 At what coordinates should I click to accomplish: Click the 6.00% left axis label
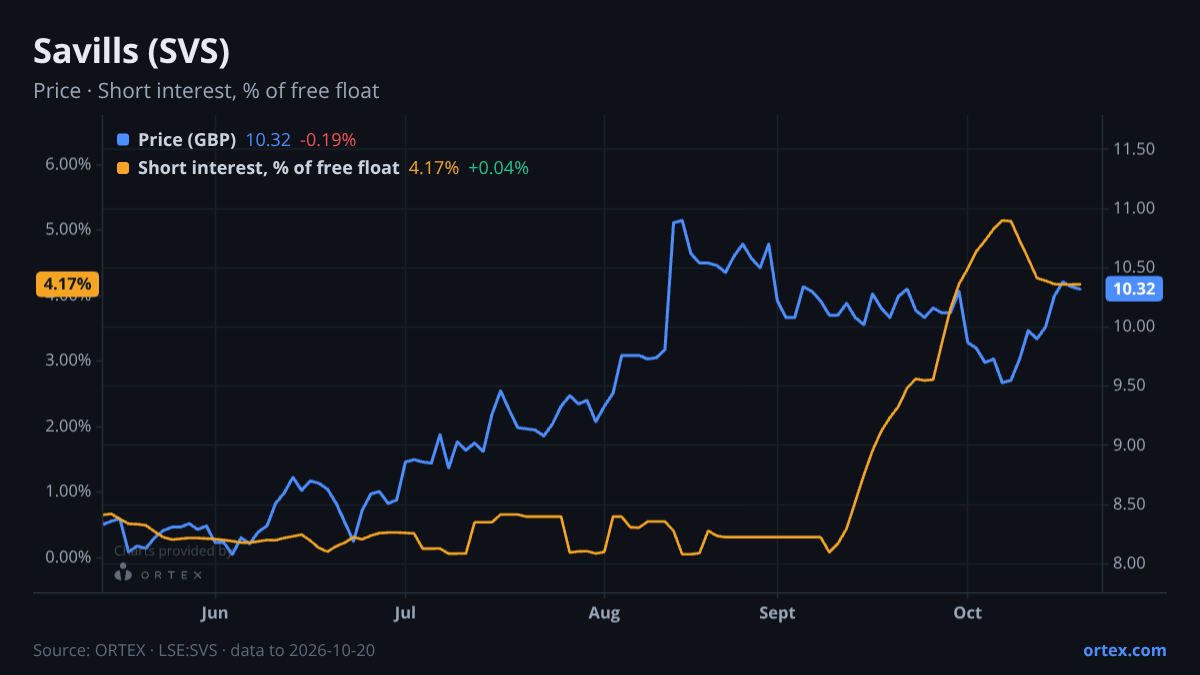(68, 164)
